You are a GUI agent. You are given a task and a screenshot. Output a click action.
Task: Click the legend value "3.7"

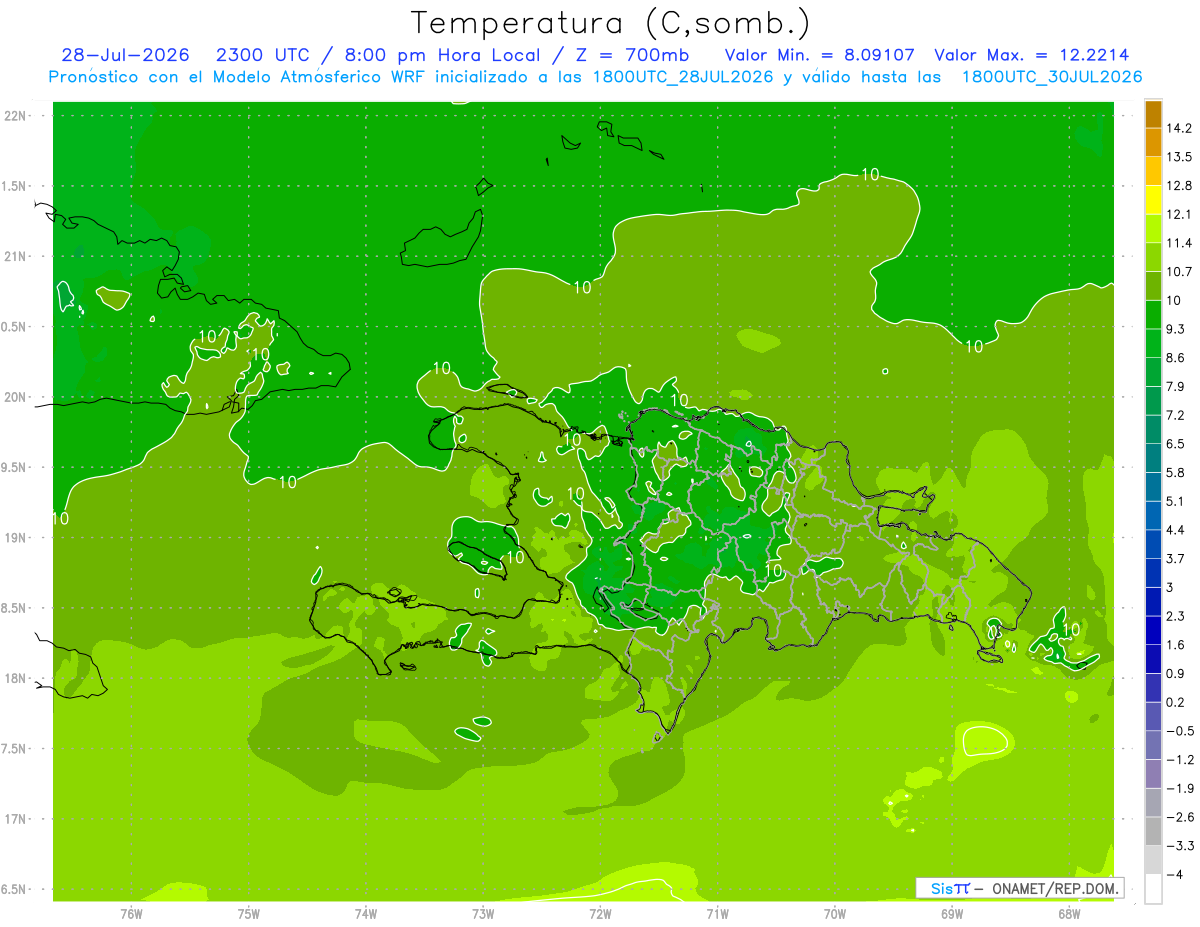coord(1176,558)
